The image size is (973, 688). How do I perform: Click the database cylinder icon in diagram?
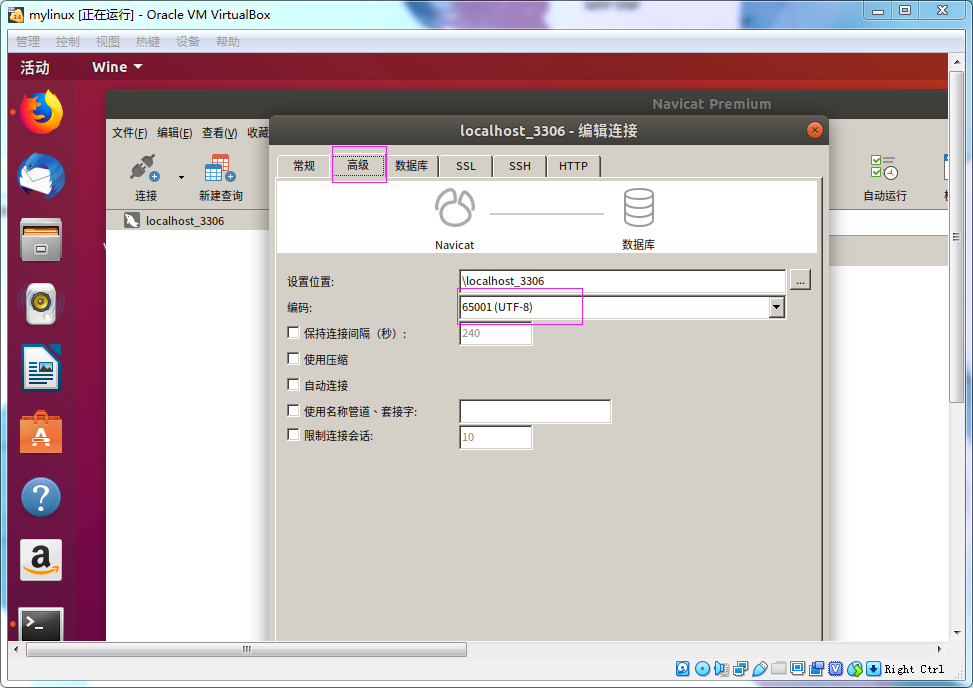point(639,207)
